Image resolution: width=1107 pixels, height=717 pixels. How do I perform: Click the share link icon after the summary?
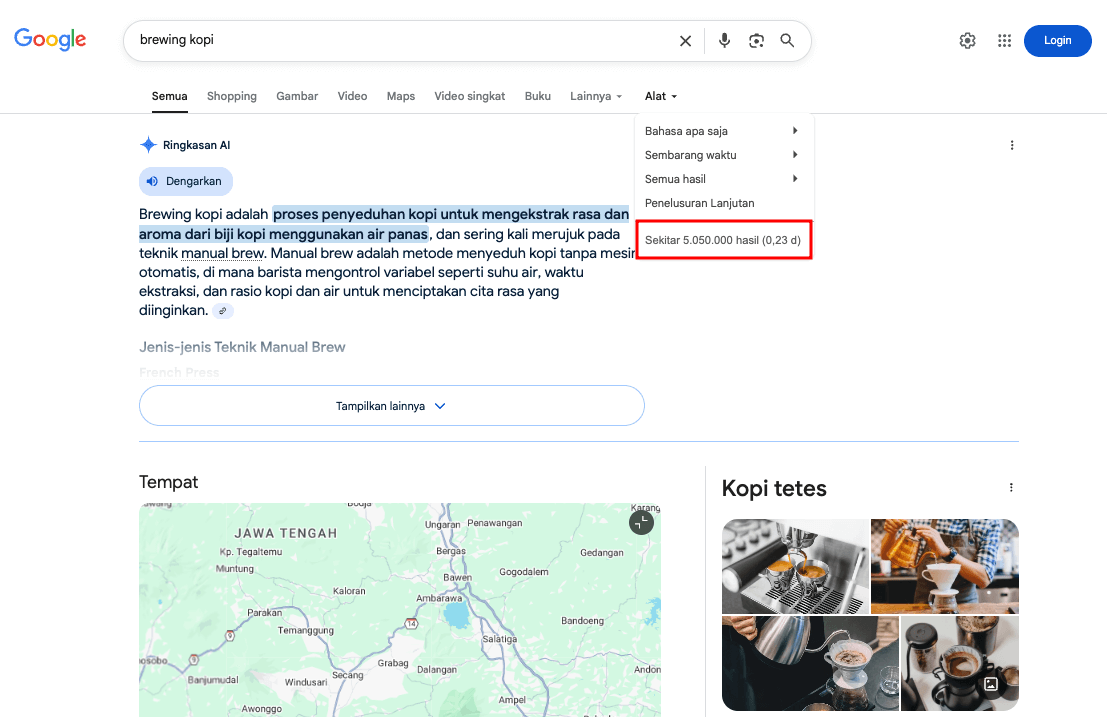tap(222, 310)
